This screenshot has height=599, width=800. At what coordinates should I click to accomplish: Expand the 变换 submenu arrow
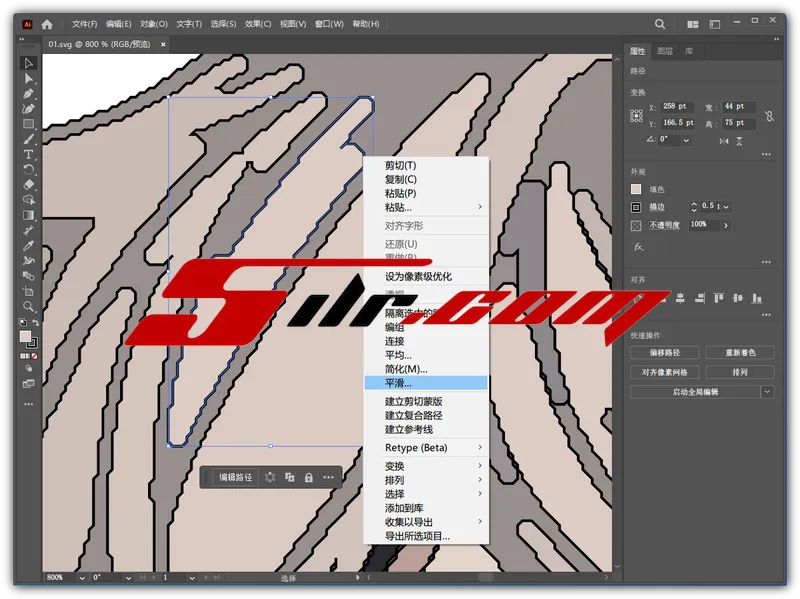point(480,466)
